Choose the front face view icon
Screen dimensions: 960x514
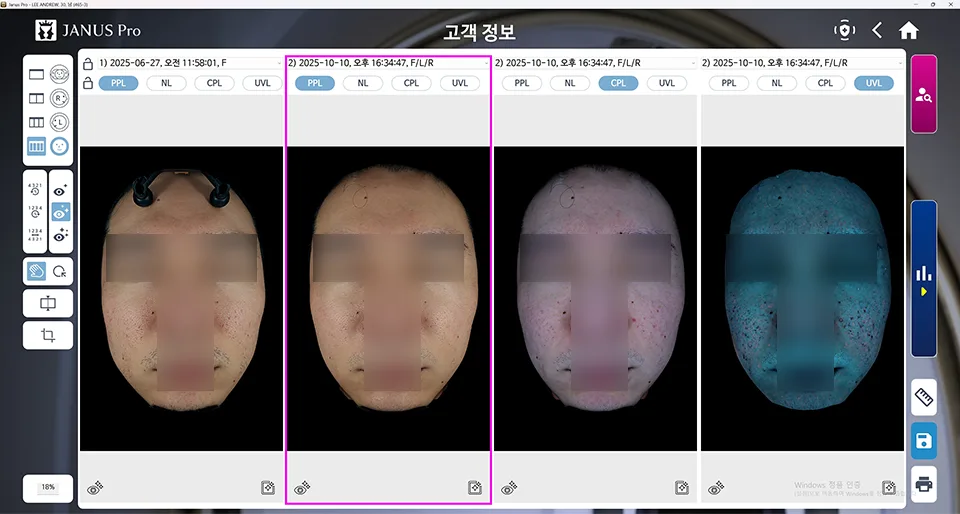tap(59, 146)
